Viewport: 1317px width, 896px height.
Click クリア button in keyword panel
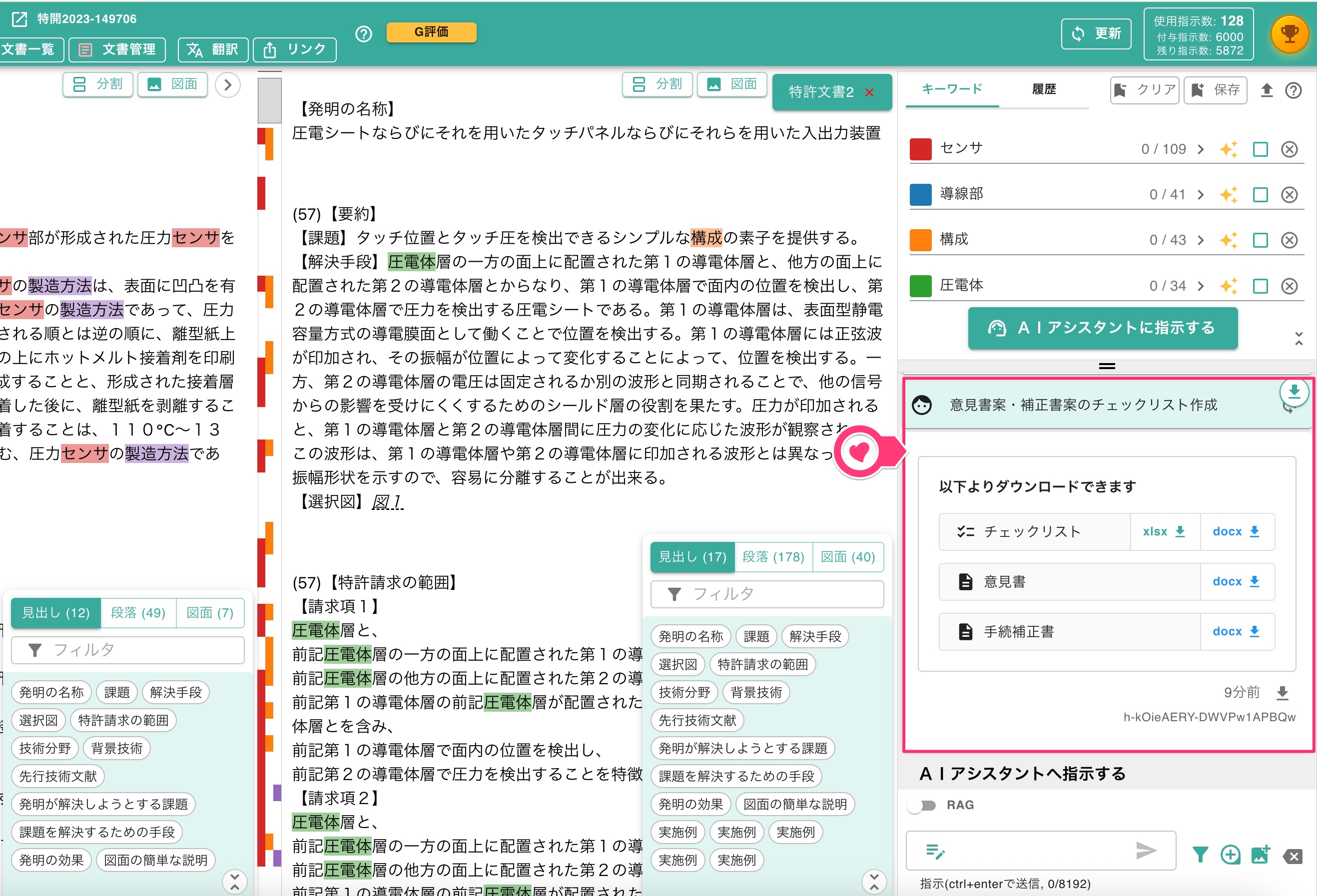click(x=1145, y=90)
